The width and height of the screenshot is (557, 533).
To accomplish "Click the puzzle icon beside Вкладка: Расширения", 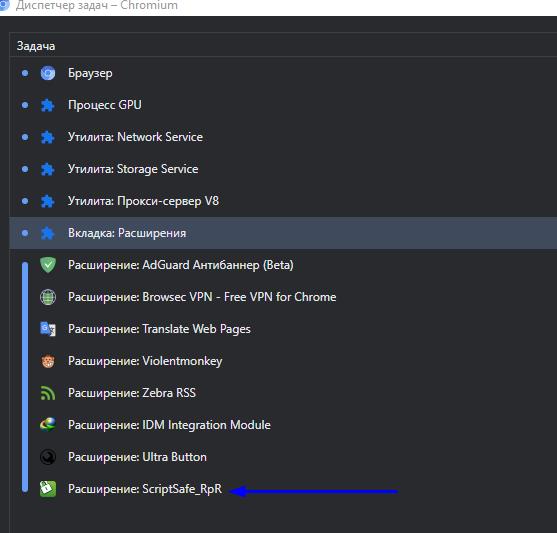I will click(48, 233).
